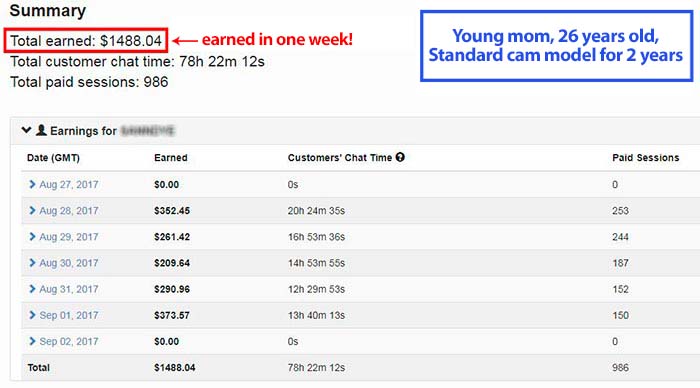Open the Aug 28, 2017 date link
This screenshot has width=700, height=388.
click(x=69, y=211)
